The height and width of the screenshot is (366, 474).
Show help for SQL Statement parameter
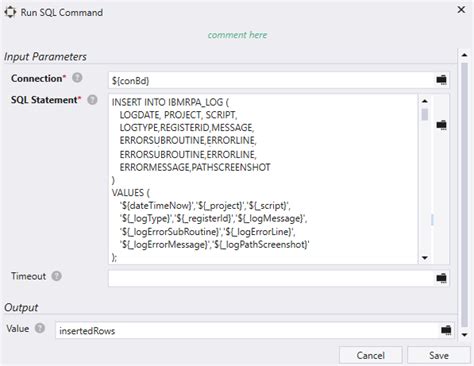[x=92, y=100]
